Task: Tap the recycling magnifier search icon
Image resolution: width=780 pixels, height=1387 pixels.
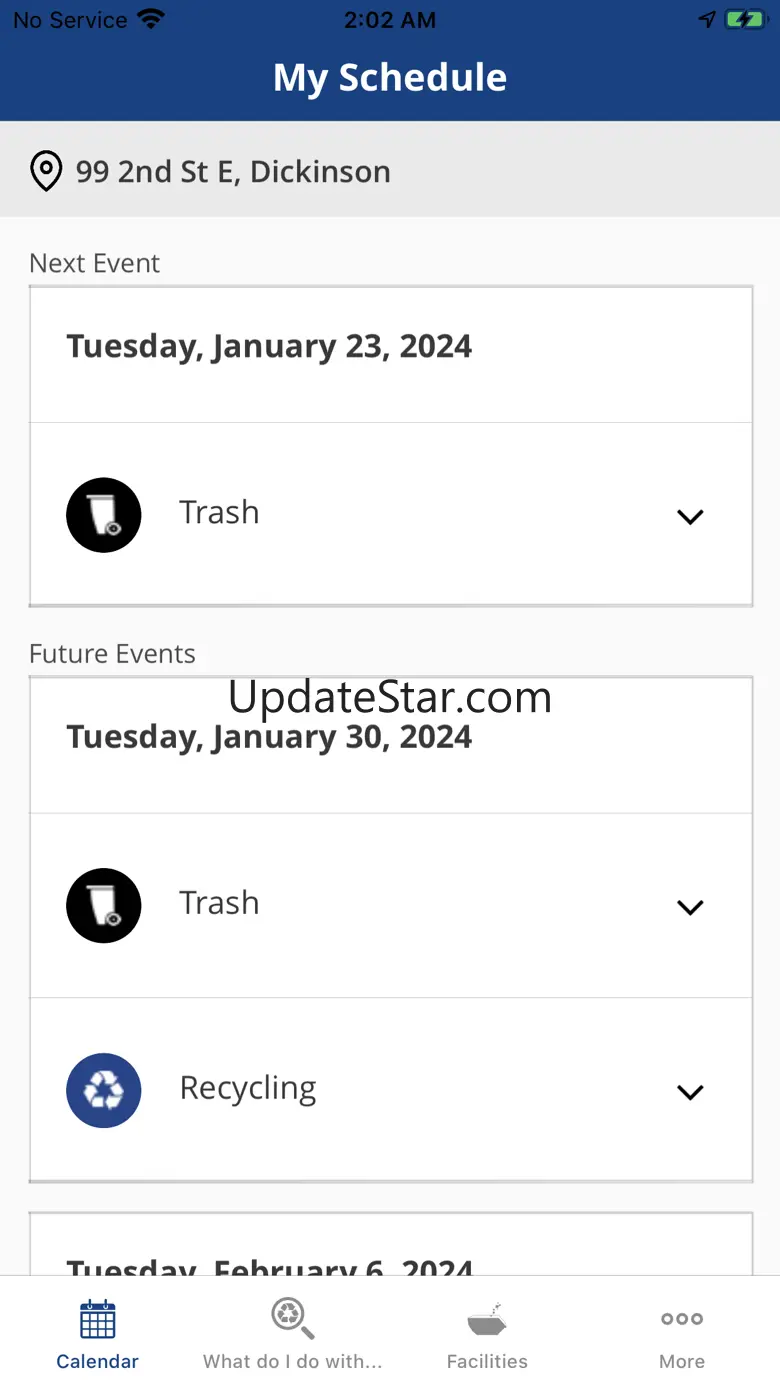Action: coord(292,1319)
